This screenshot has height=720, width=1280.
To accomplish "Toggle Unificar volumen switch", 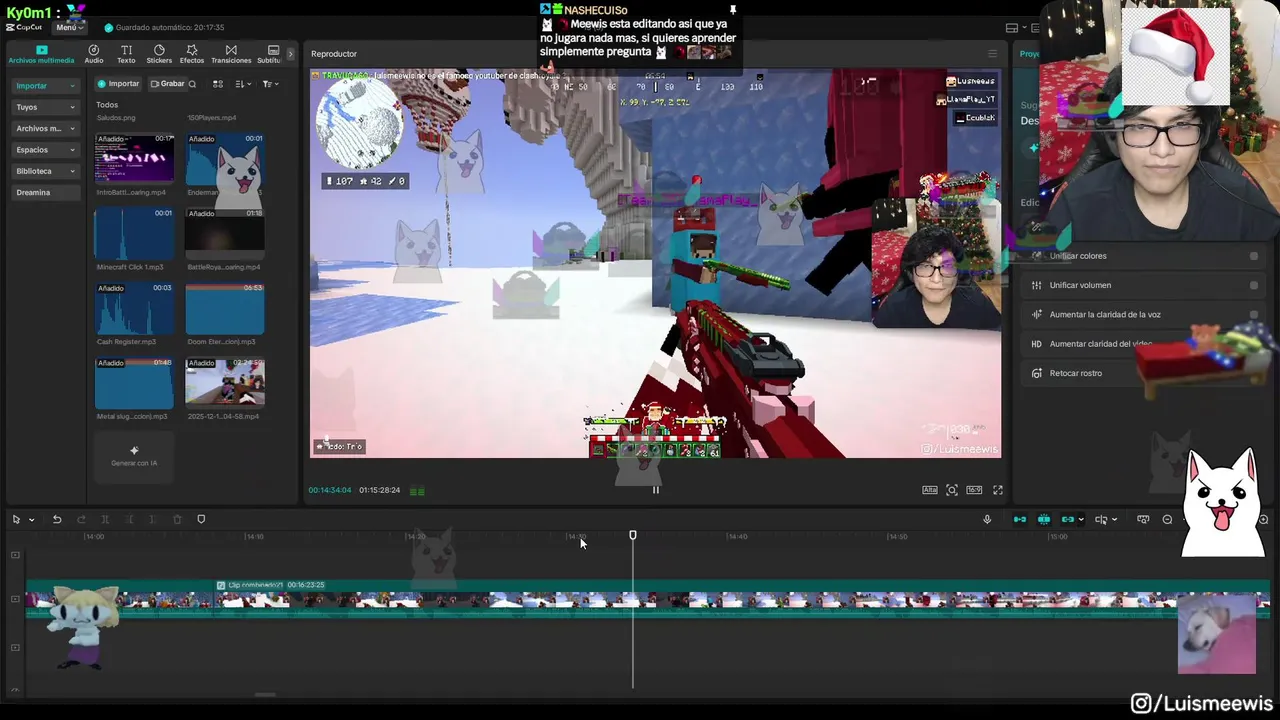I will [1253, 285].
